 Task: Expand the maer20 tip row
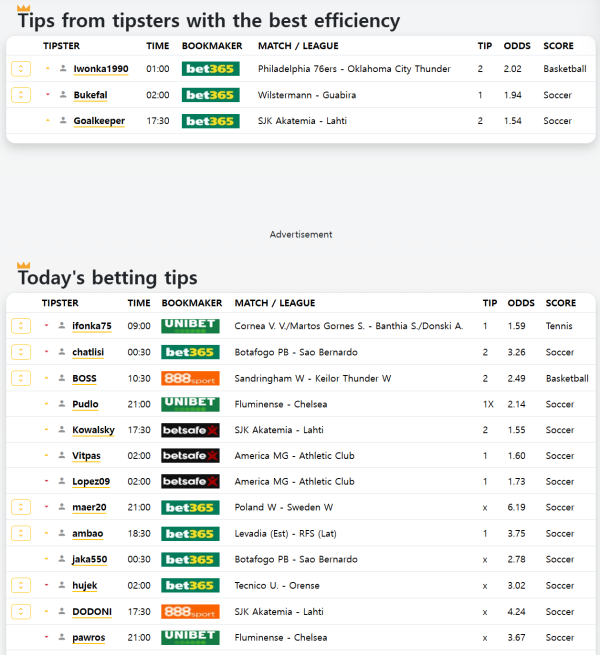(20, 508)
